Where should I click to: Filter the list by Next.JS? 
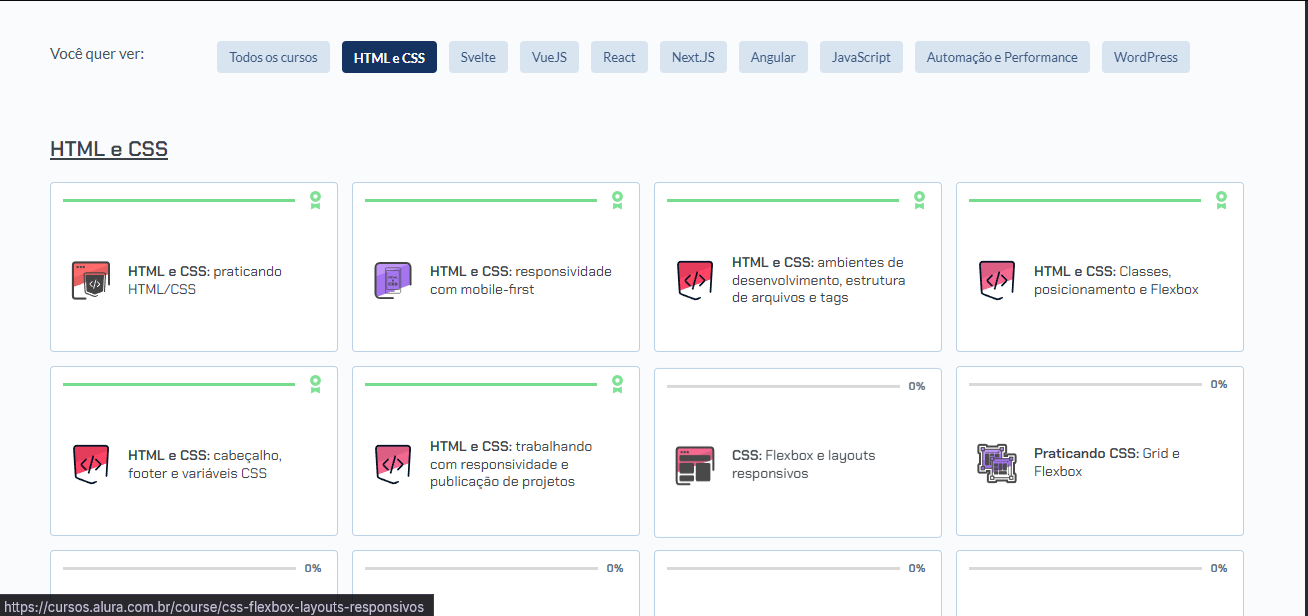tap(693, 57)
